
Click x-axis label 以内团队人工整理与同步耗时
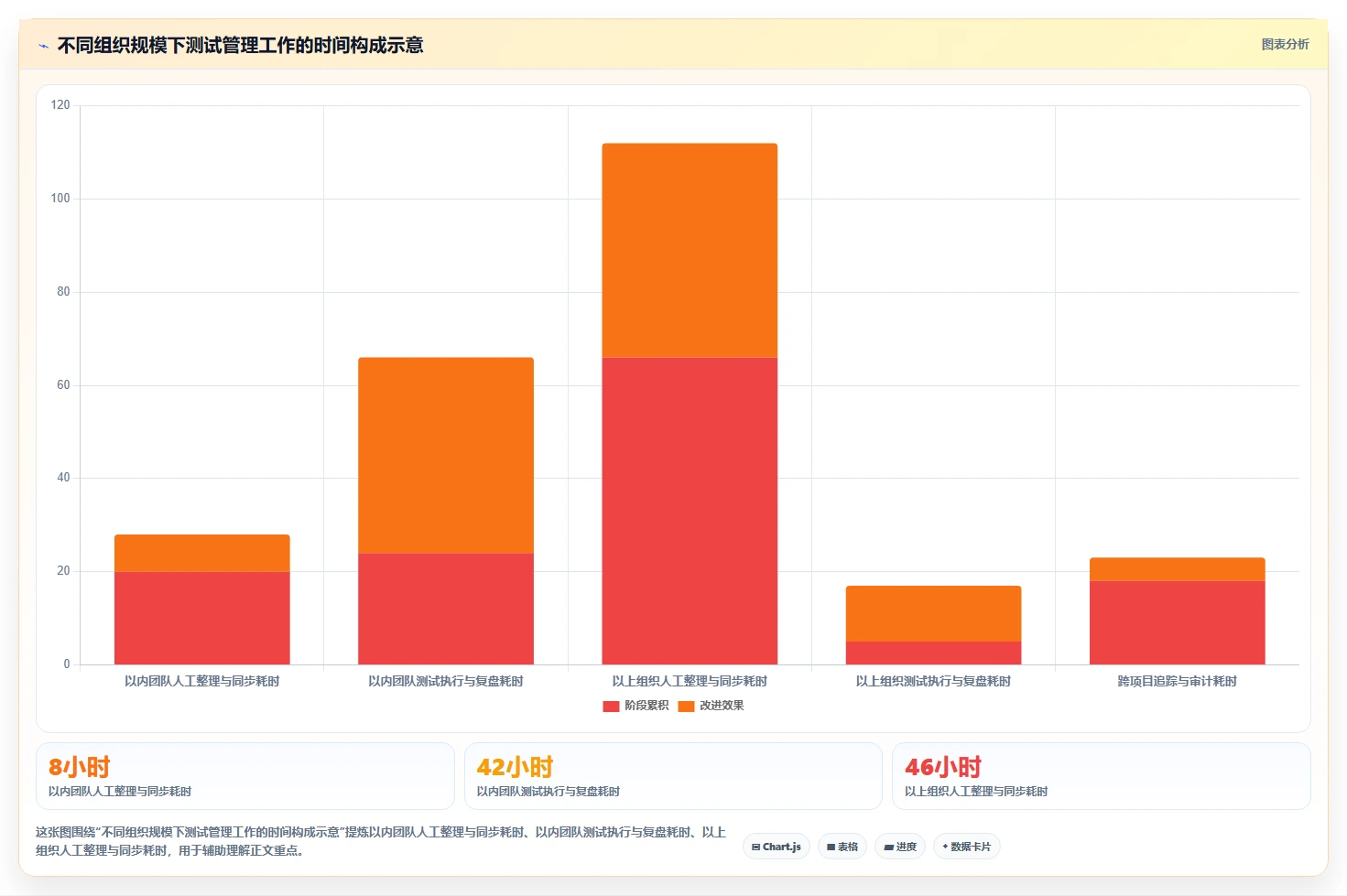tap(202, 681)
